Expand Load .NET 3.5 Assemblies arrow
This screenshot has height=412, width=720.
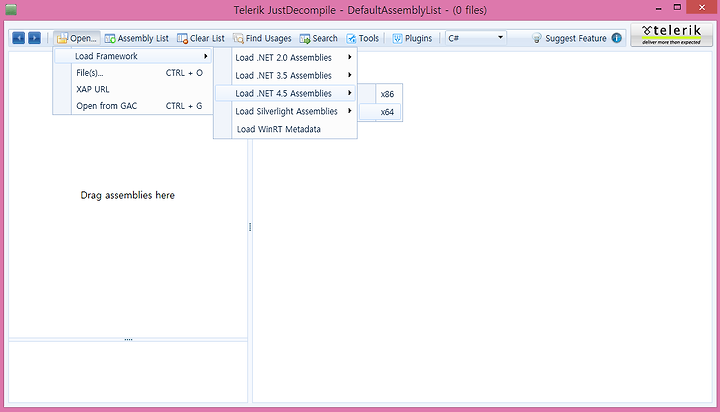pyautogui.click(x=349, y=75)
